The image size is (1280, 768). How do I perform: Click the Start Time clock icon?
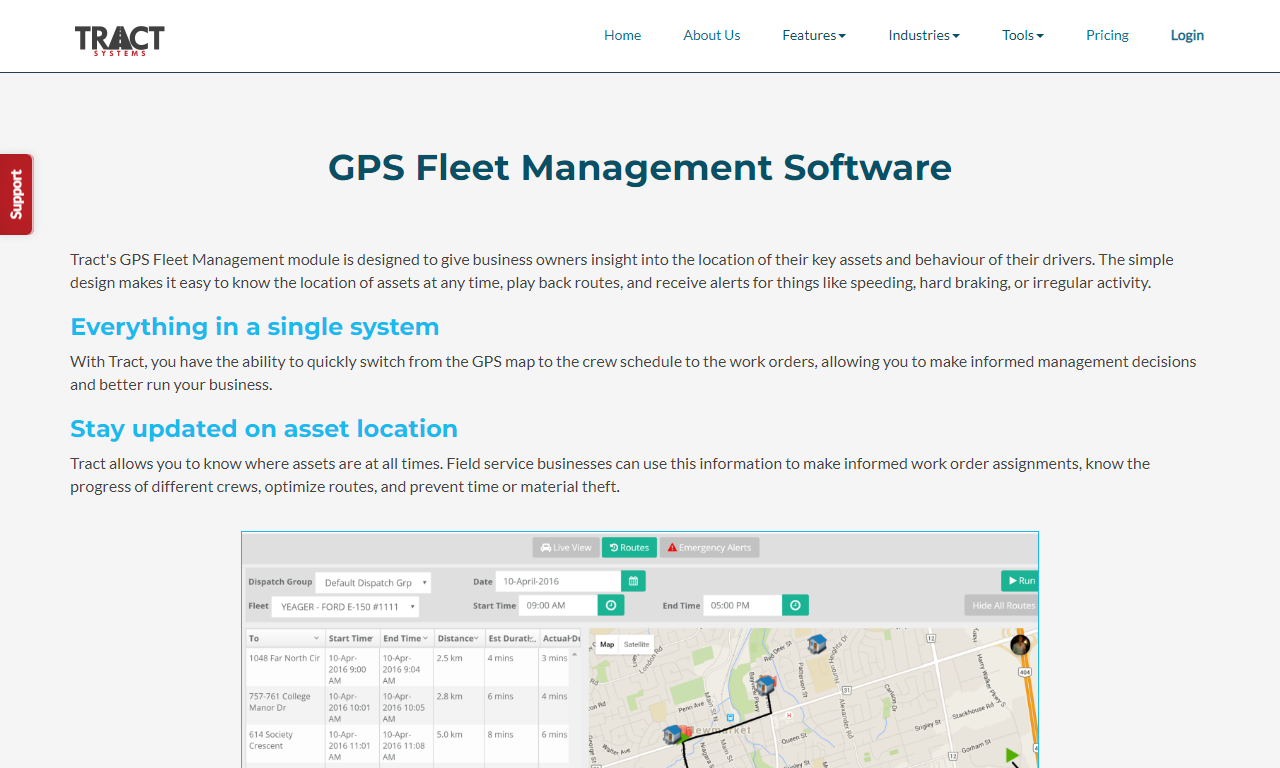(x=611, y=605)
